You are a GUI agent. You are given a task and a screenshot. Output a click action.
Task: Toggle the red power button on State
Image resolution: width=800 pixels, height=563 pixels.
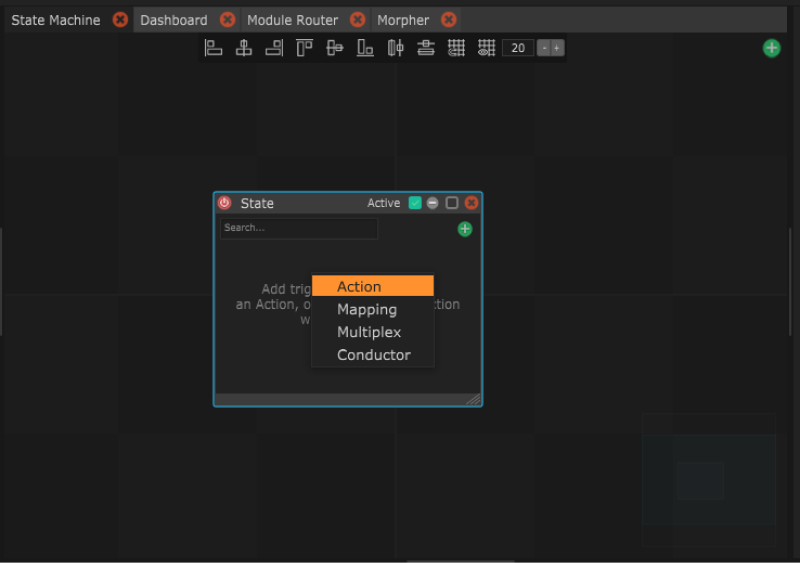[x=225, y=203]
